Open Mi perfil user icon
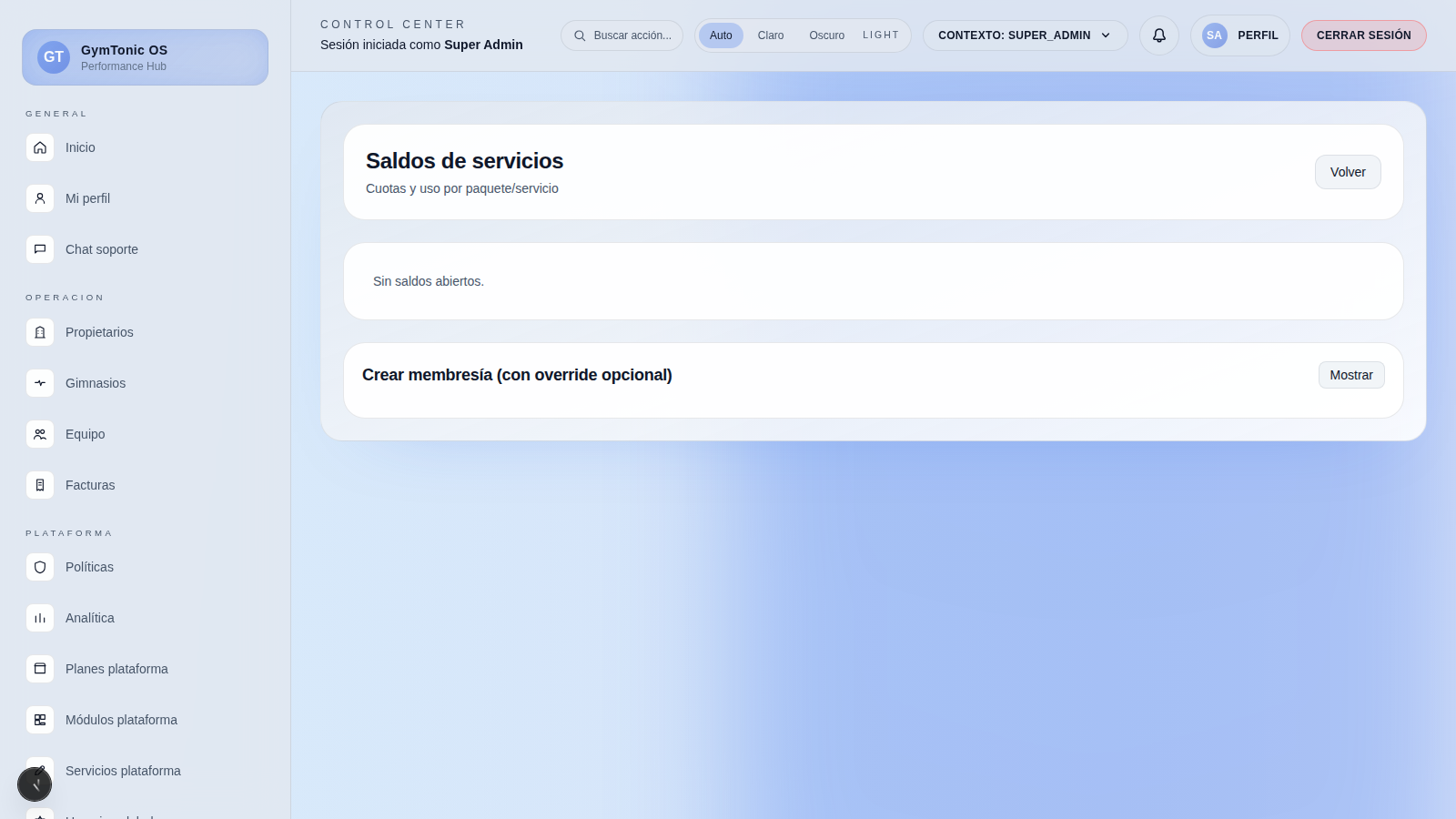The image size is (1456, 819). click(40, 198)
